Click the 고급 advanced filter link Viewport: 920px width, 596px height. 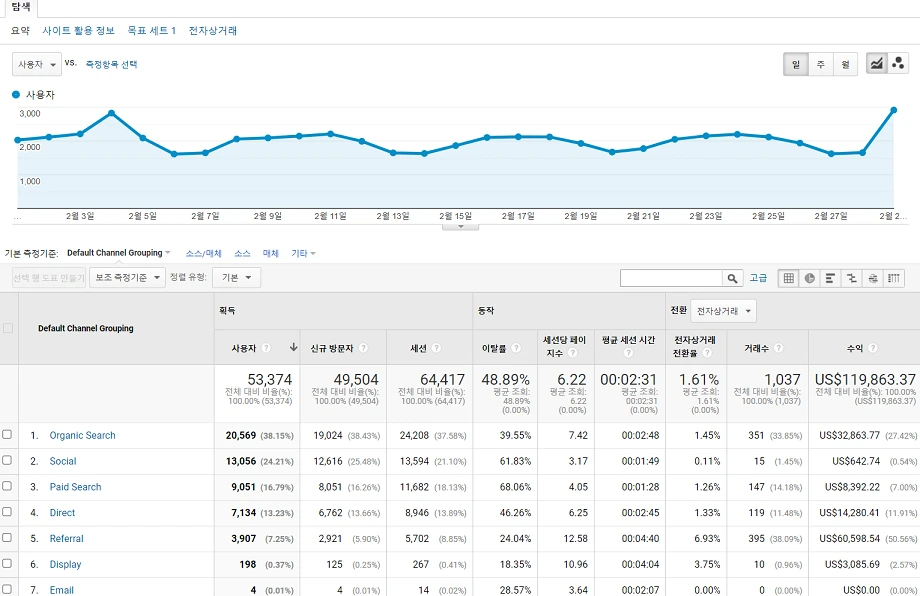tap(758, 278)
